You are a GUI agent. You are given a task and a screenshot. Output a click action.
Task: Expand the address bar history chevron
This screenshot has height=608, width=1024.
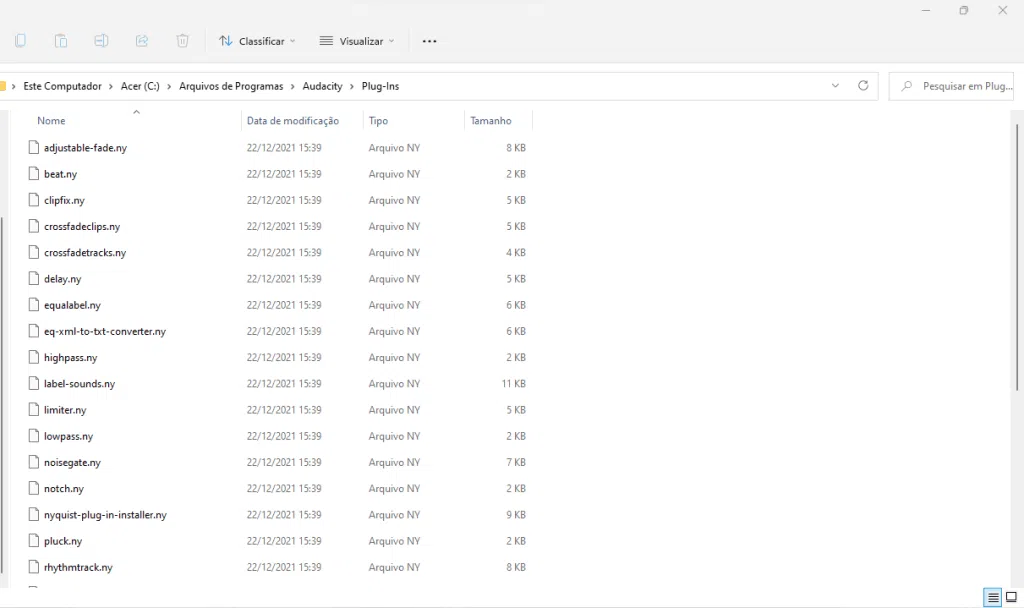835,86
